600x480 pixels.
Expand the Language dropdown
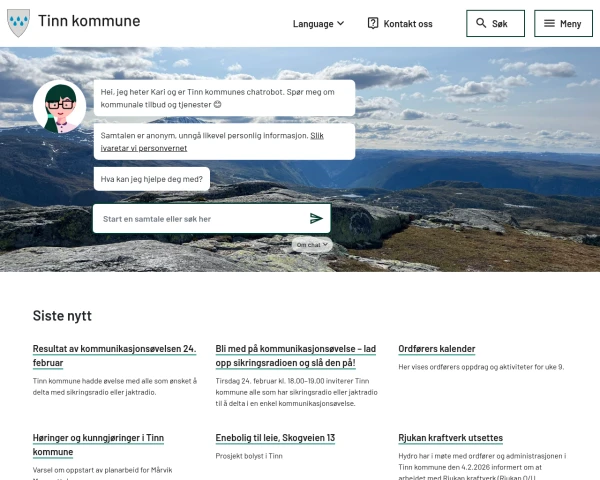coord(318,23)
